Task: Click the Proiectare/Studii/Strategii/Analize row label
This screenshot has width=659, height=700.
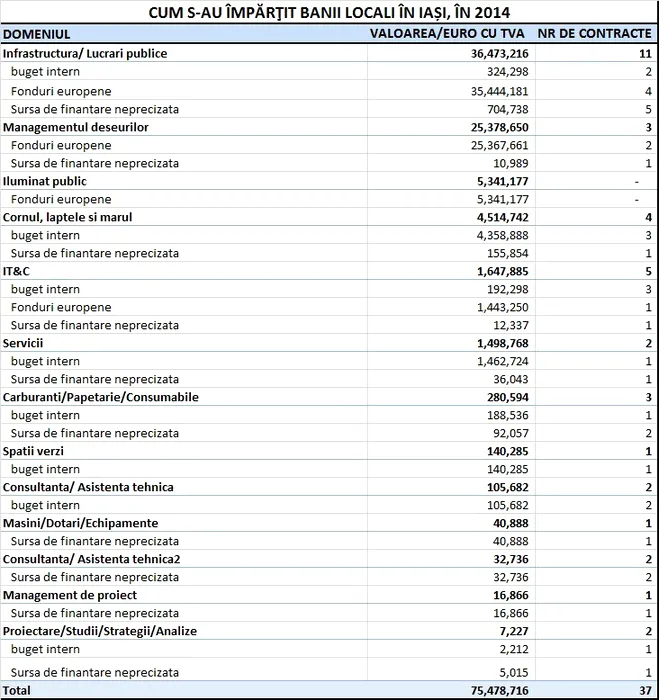Action: (x=100, y=631)
